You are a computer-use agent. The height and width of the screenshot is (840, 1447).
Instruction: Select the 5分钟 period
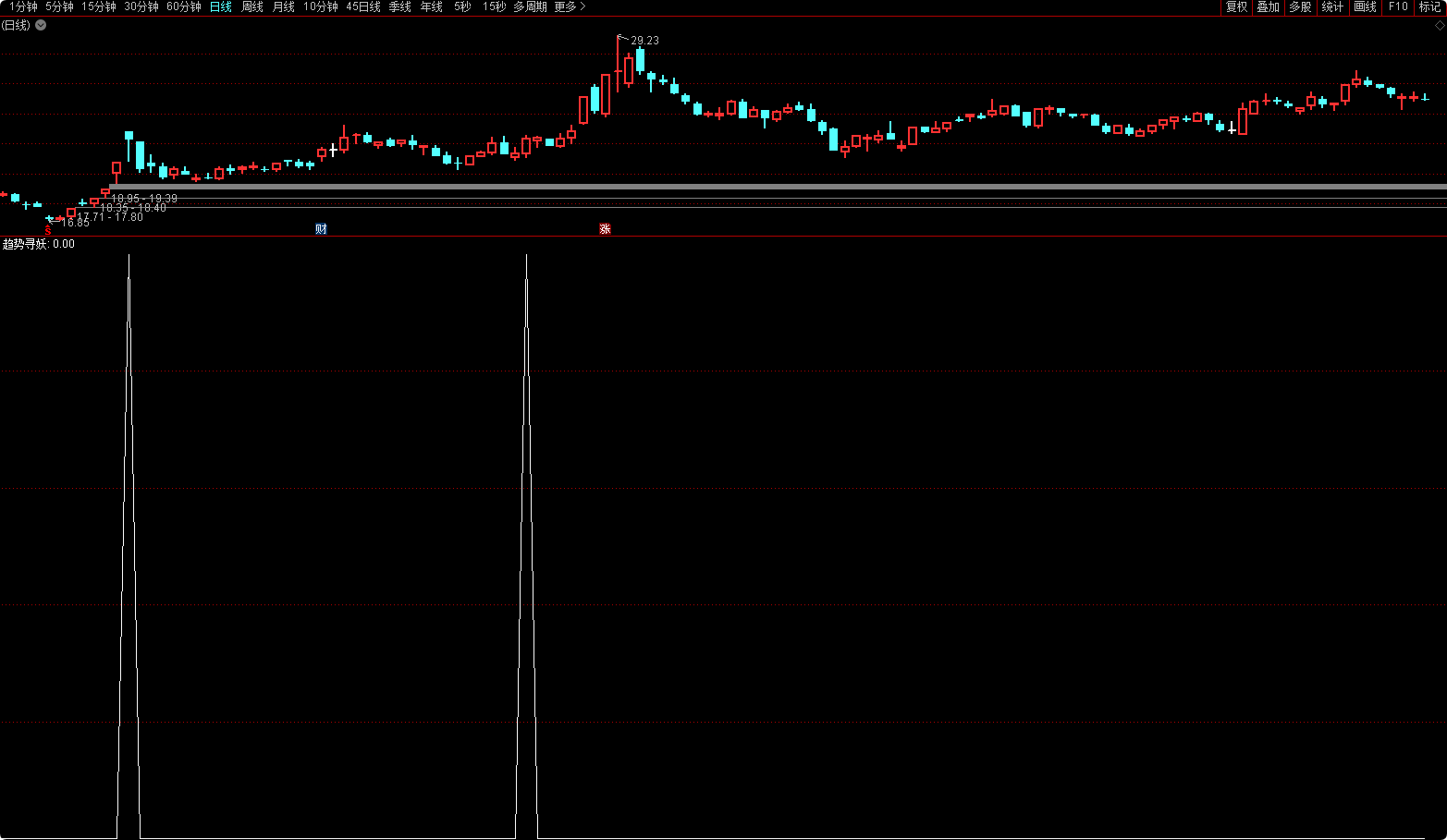click(59, 7)
